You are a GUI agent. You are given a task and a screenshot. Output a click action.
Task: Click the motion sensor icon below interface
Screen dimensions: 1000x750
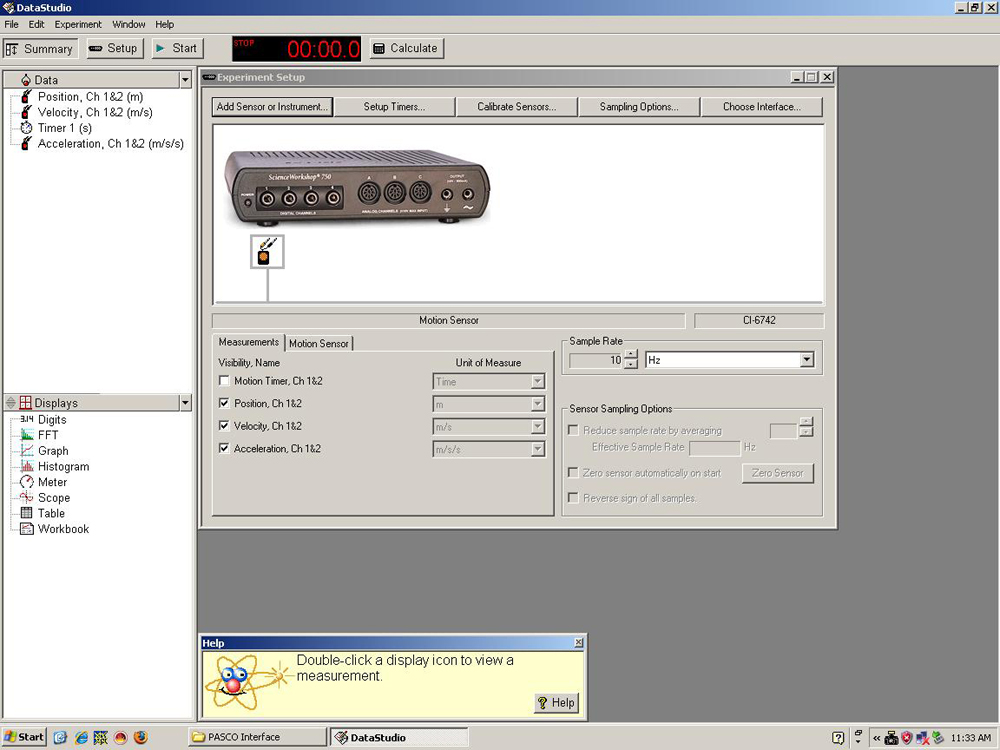tap(267, 252)
